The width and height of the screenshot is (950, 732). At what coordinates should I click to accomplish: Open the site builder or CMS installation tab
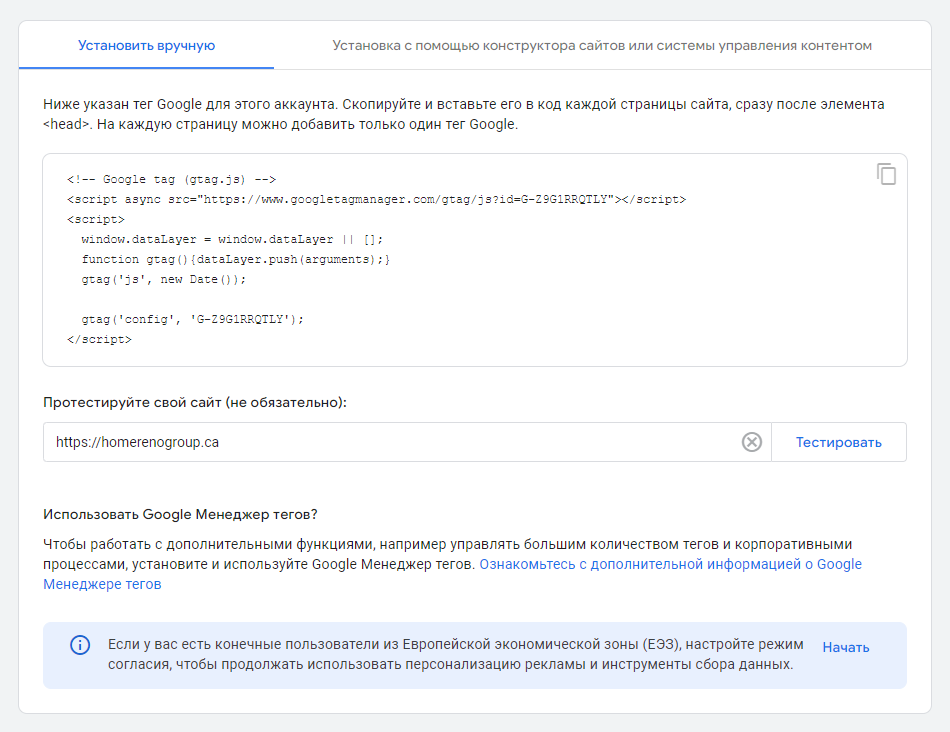click(x=602, y=45)
